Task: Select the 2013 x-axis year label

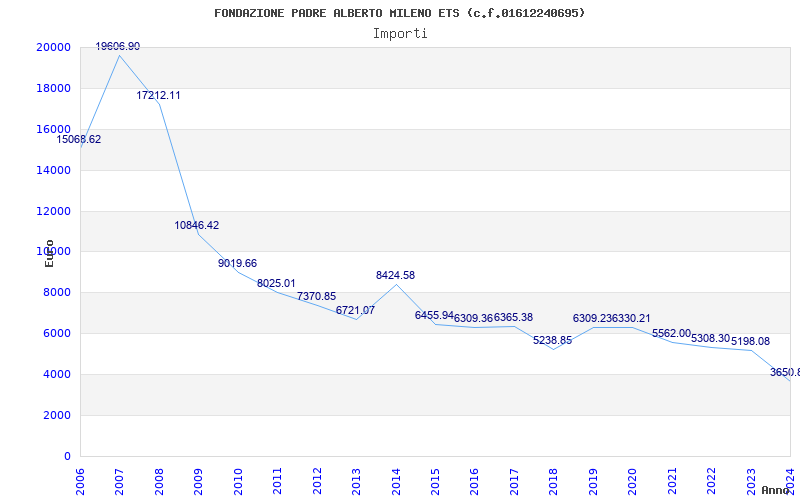Action: (x=356, y=481)
